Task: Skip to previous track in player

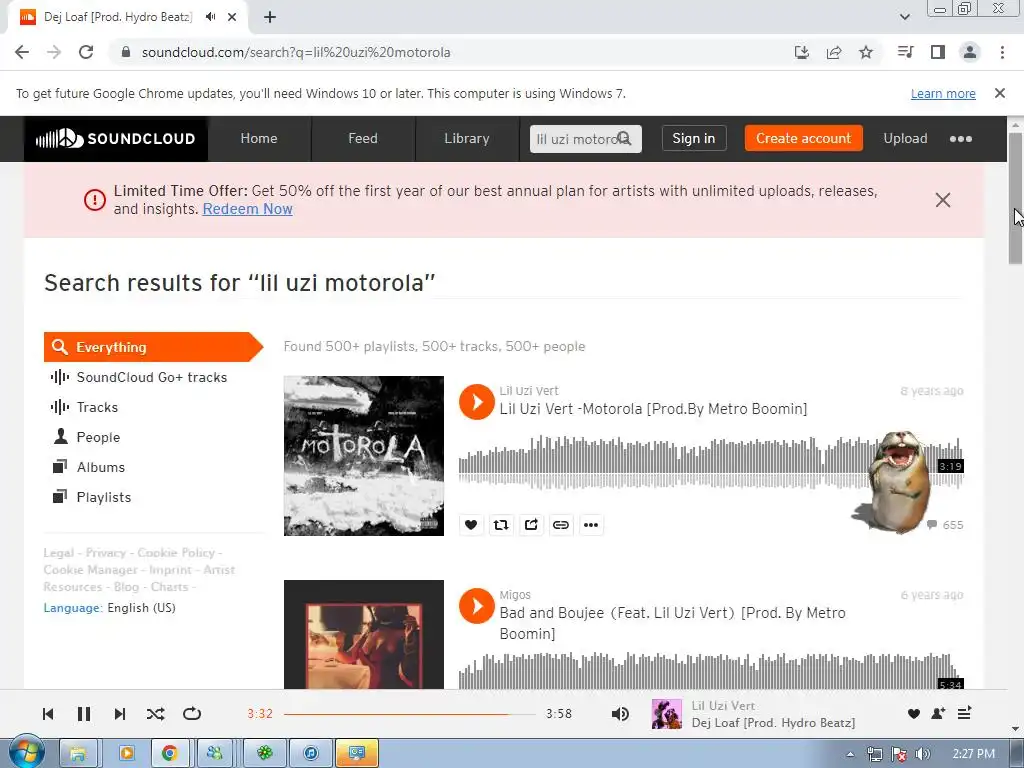Action: pyautogui.click(x=48, y=714)
